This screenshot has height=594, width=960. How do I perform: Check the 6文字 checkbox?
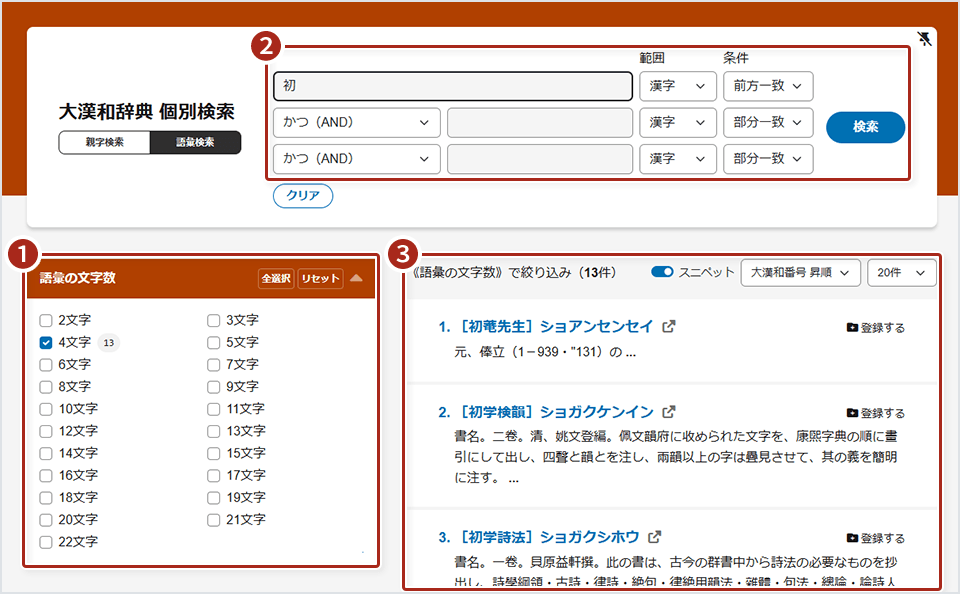(46, 364)
